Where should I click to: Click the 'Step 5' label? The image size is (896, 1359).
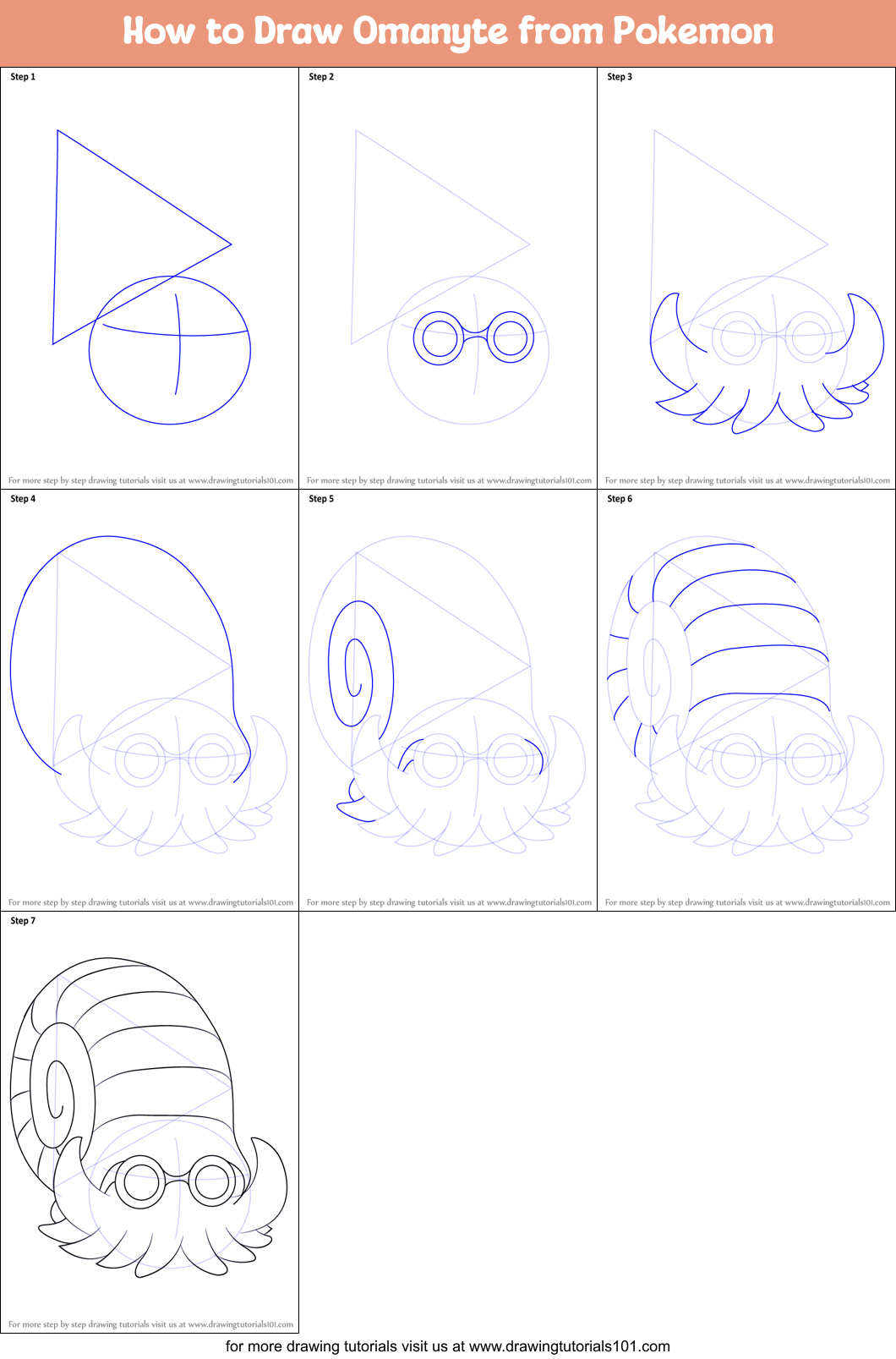tap(321, 499)
